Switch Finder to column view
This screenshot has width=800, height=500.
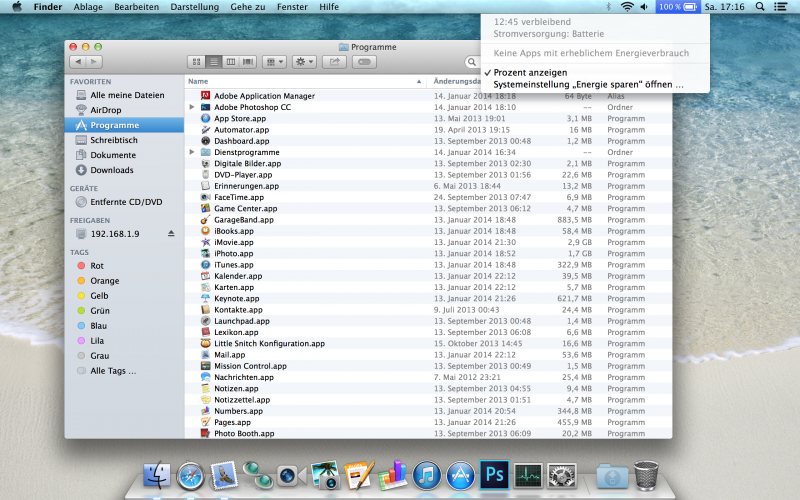click(x=231, y=62)
